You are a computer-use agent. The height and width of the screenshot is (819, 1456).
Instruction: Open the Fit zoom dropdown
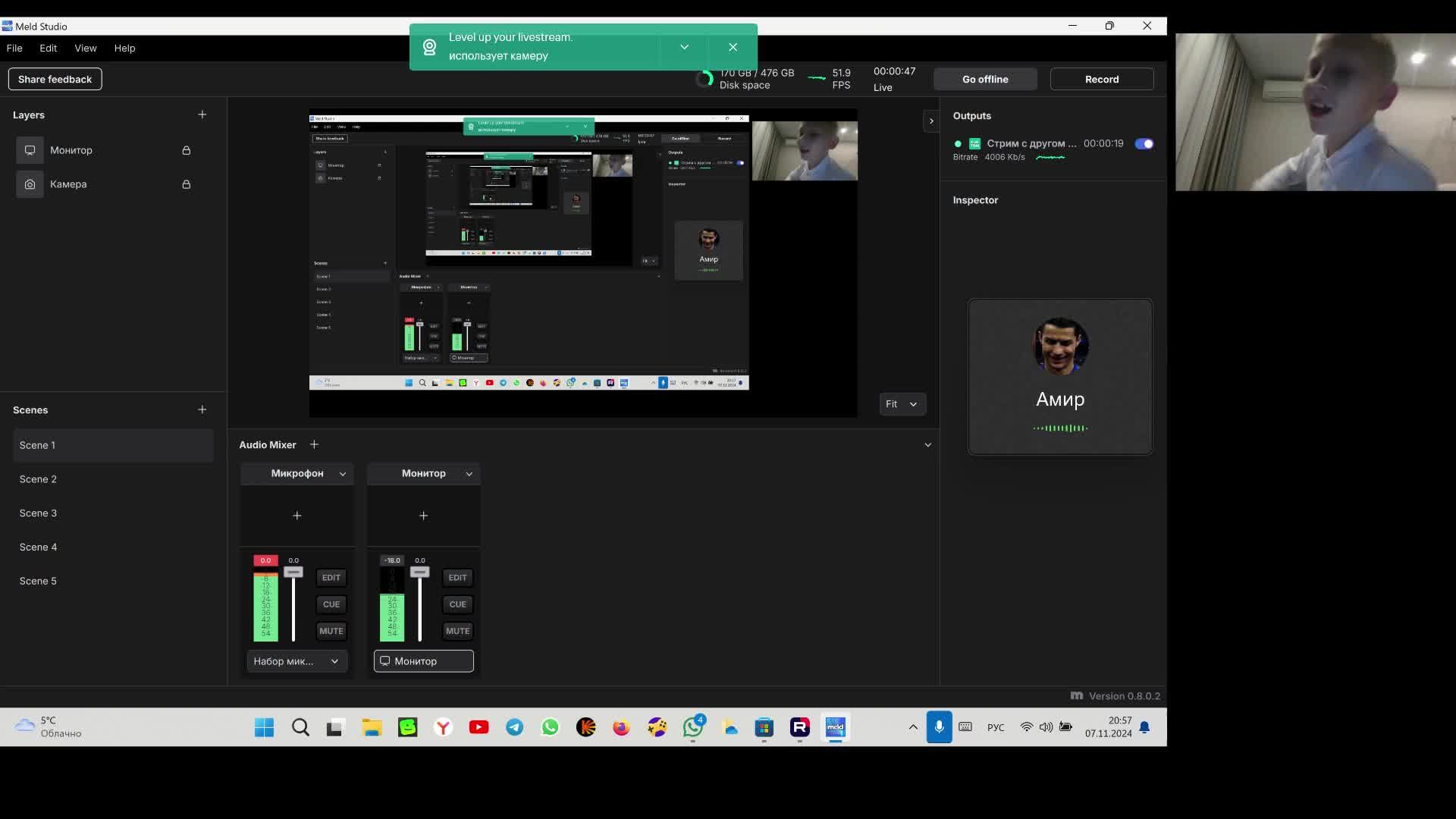tap(902, 404)
